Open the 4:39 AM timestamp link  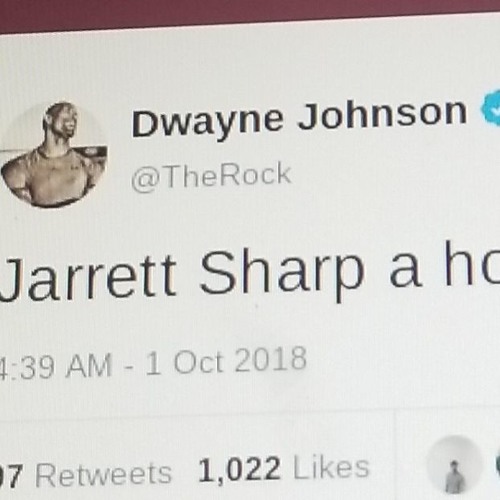click(x=56, y=367)
